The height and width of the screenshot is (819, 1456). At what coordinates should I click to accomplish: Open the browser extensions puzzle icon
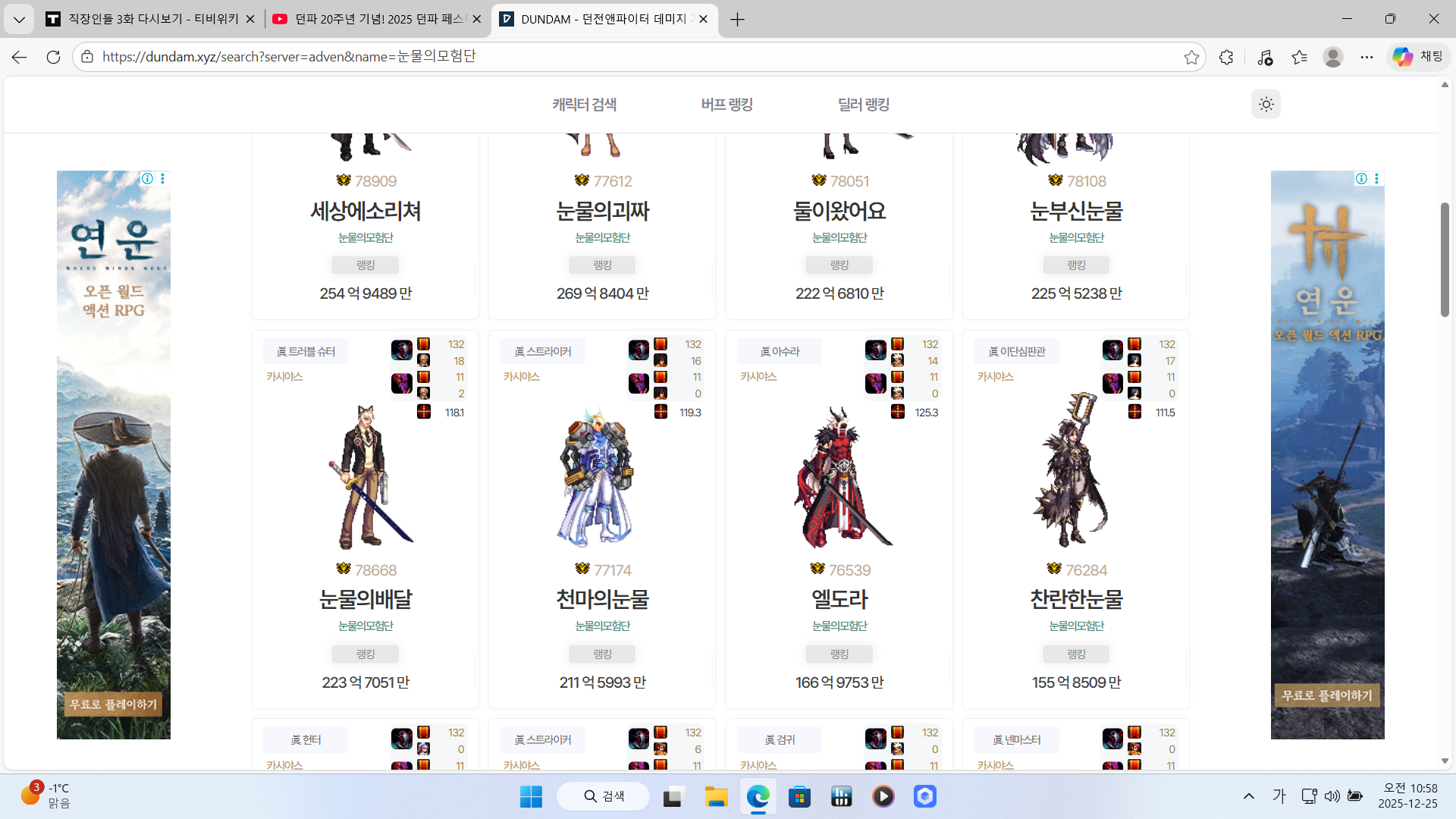[x=1226, y=57]
